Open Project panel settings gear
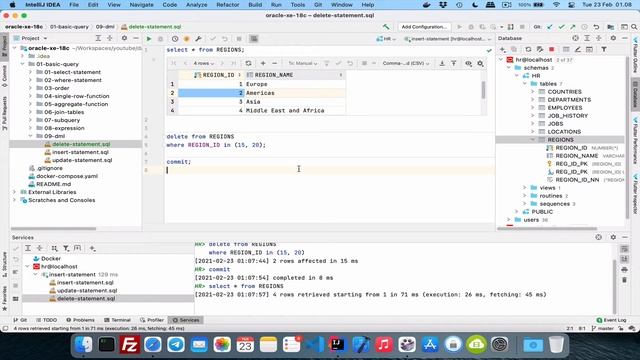The height and width of the screenshot is (360, 640). (124, 38)
